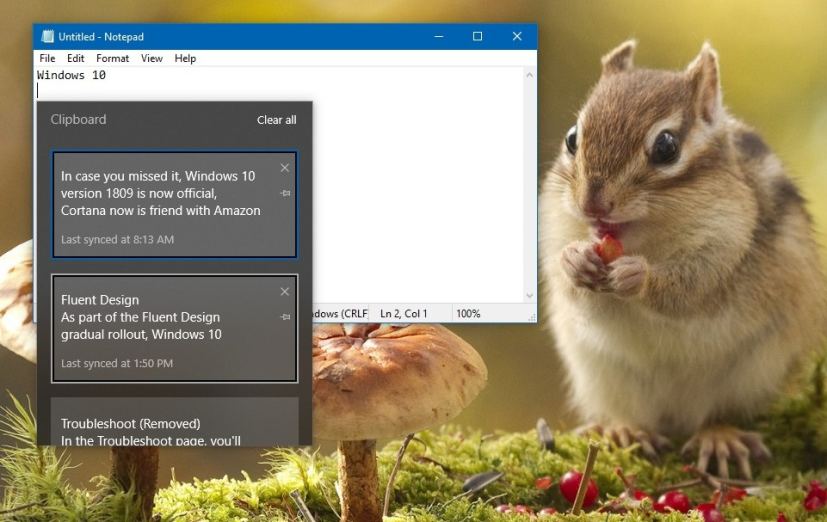This screenshot has height=522, width=827.
Task: Close the Untitled Notepad window
Action: click(517, 37)
